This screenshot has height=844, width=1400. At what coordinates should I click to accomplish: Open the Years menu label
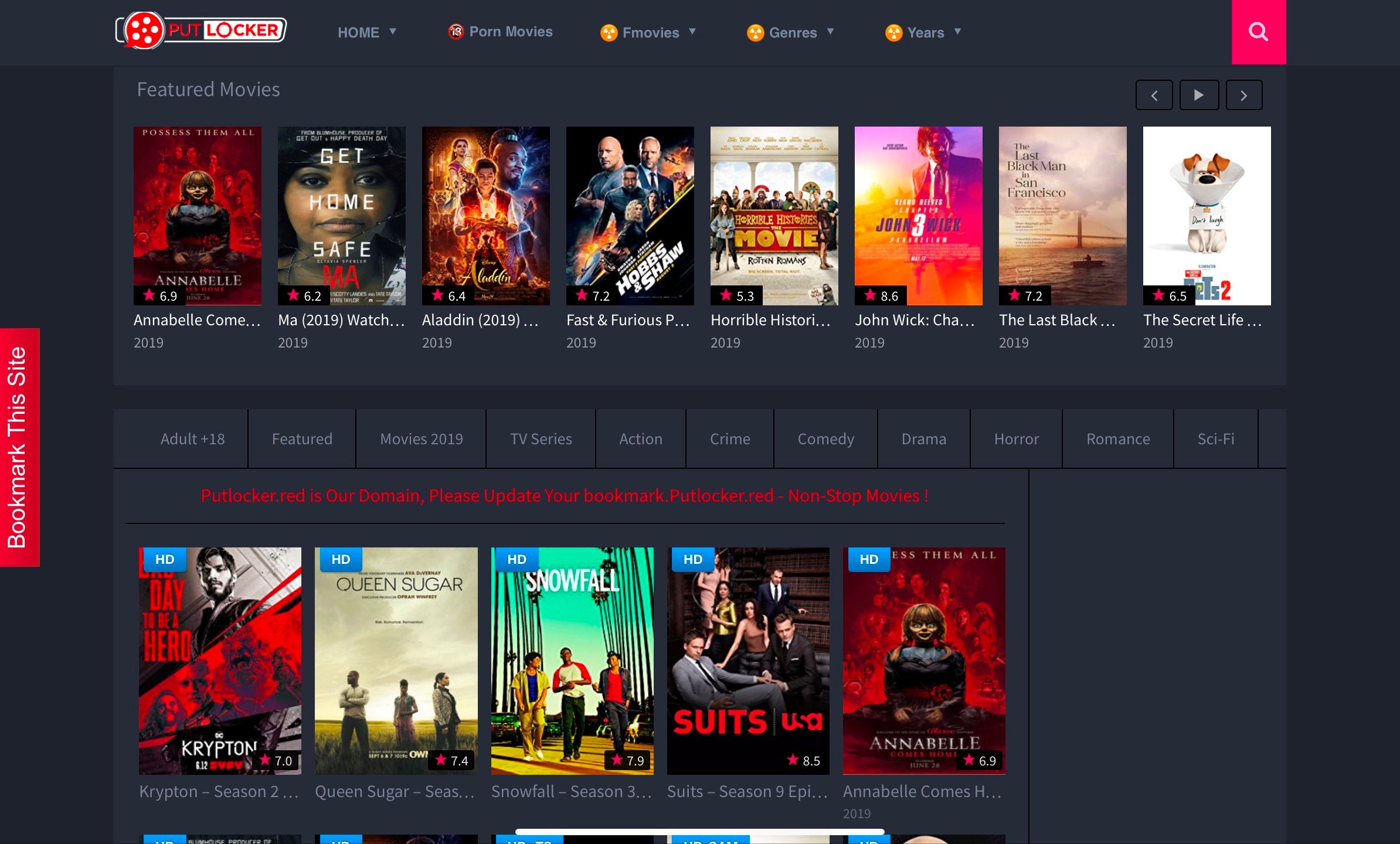[926, 32]
